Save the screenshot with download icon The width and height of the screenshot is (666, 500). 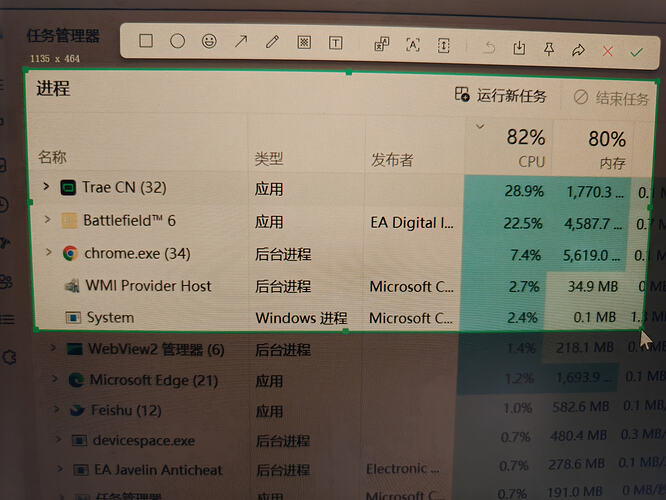pos(519,48)
